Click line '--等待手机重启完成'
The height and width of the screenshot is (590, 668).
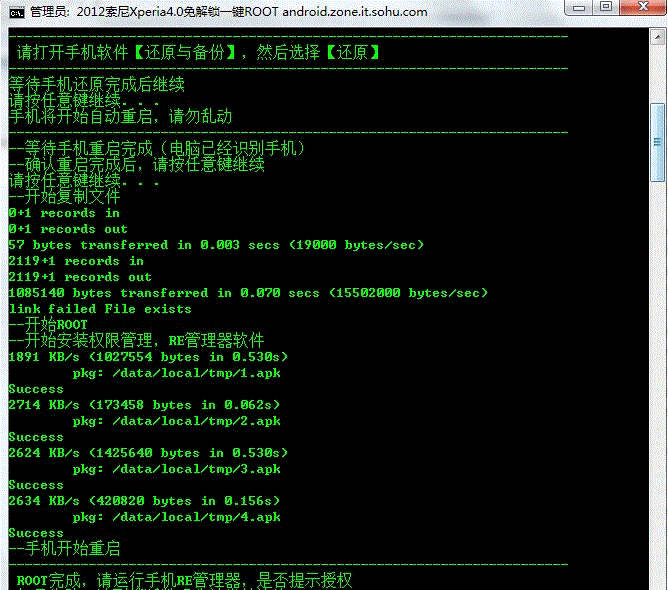(x=157, y=148)
